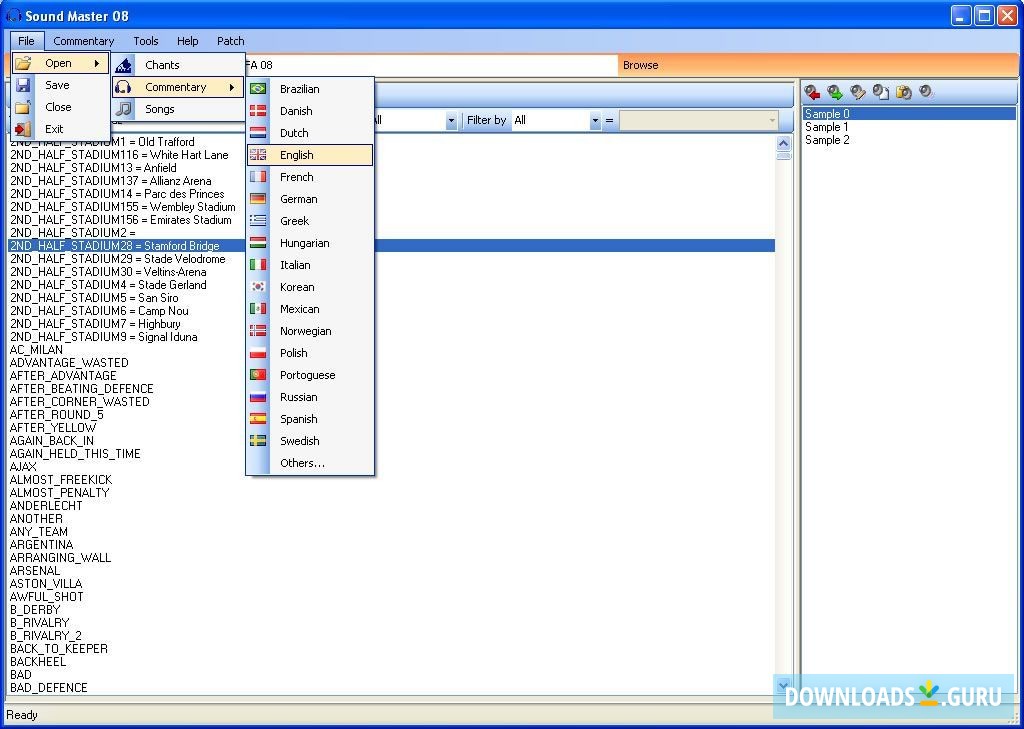Pick English commentary language
Image resolution: width=1024 pixels, height=729 pixels.
(310, 155)
